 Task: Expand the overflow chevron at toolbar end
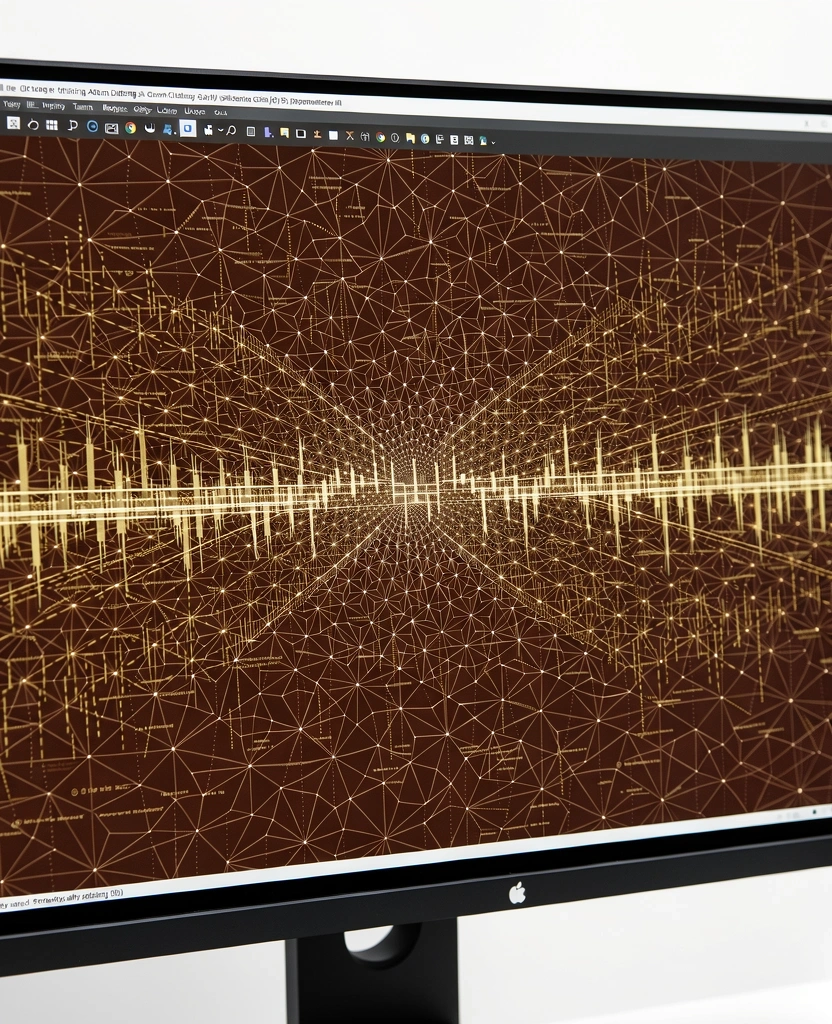point(493,142)
